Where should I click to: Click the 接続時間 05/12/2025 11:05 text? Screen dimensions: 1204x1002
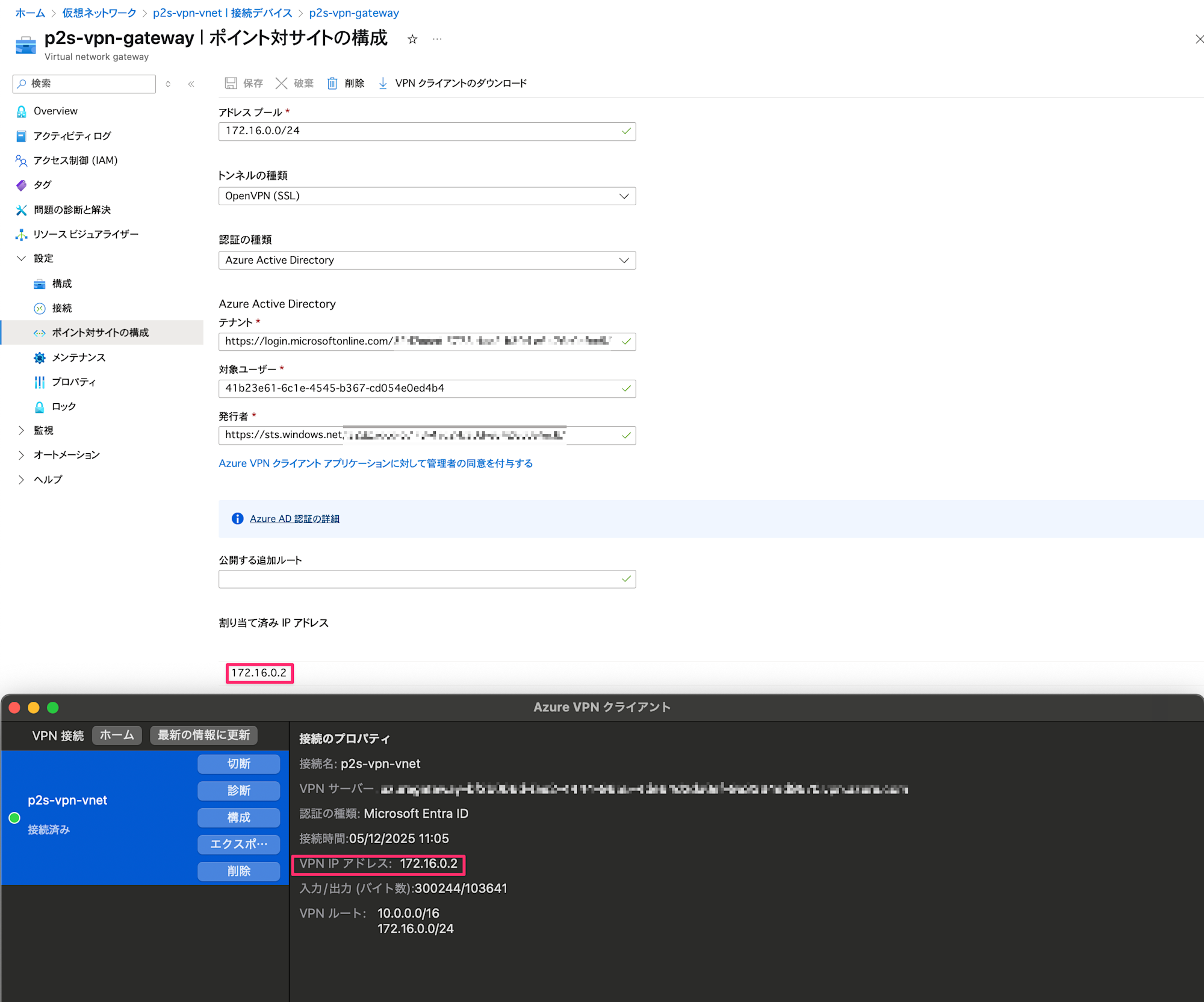pyautogui.click(x=374, y=839)
